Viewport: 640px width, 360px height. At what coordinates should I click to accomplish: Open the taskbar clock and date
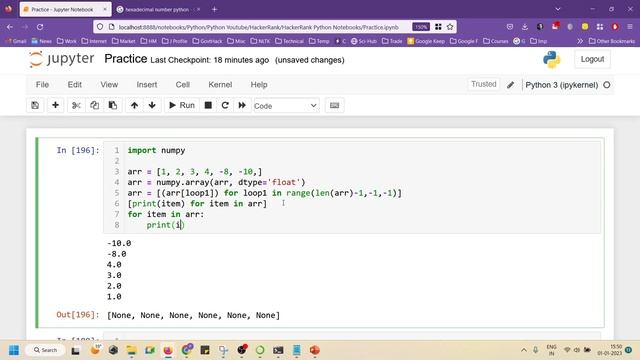pyautogui.click(x=609, y=350)
